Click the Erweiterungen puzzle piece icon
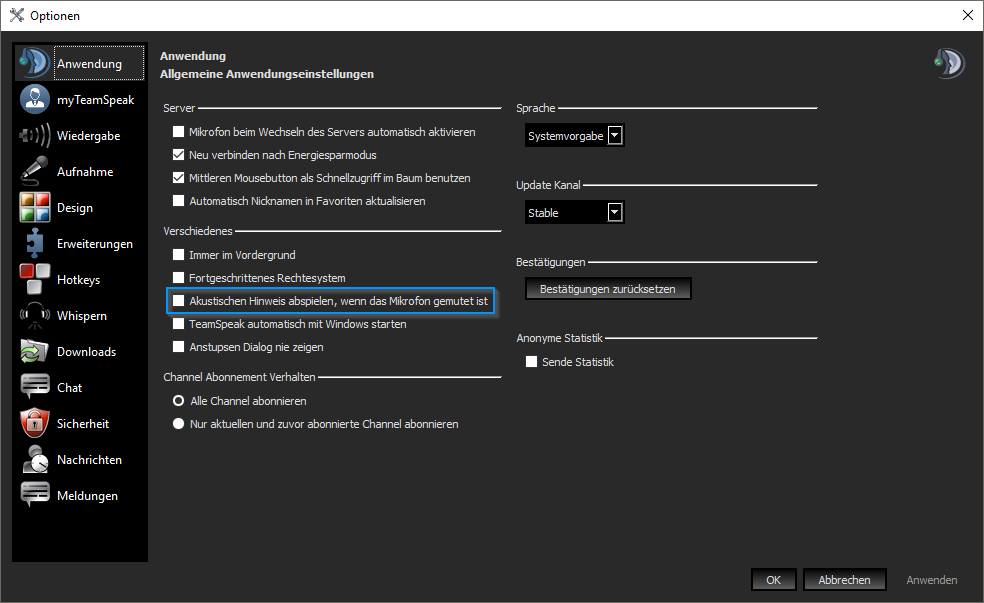Viewport: 984px width, 603px height. point(35,243)
